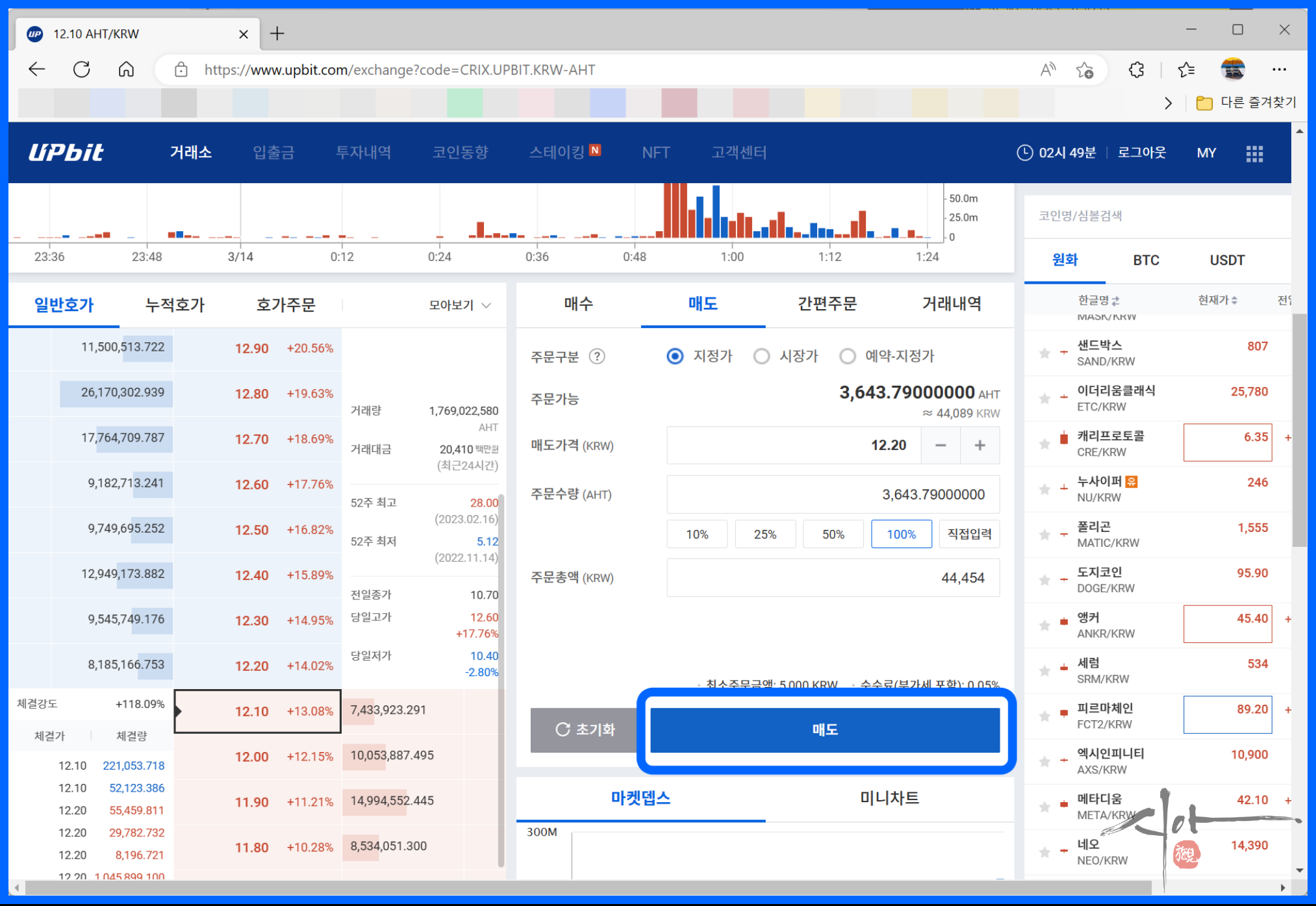This screenshot has height=906, width=1316.
Task: Switch to the 매수 buy tab
Action: tap(578, 304)
